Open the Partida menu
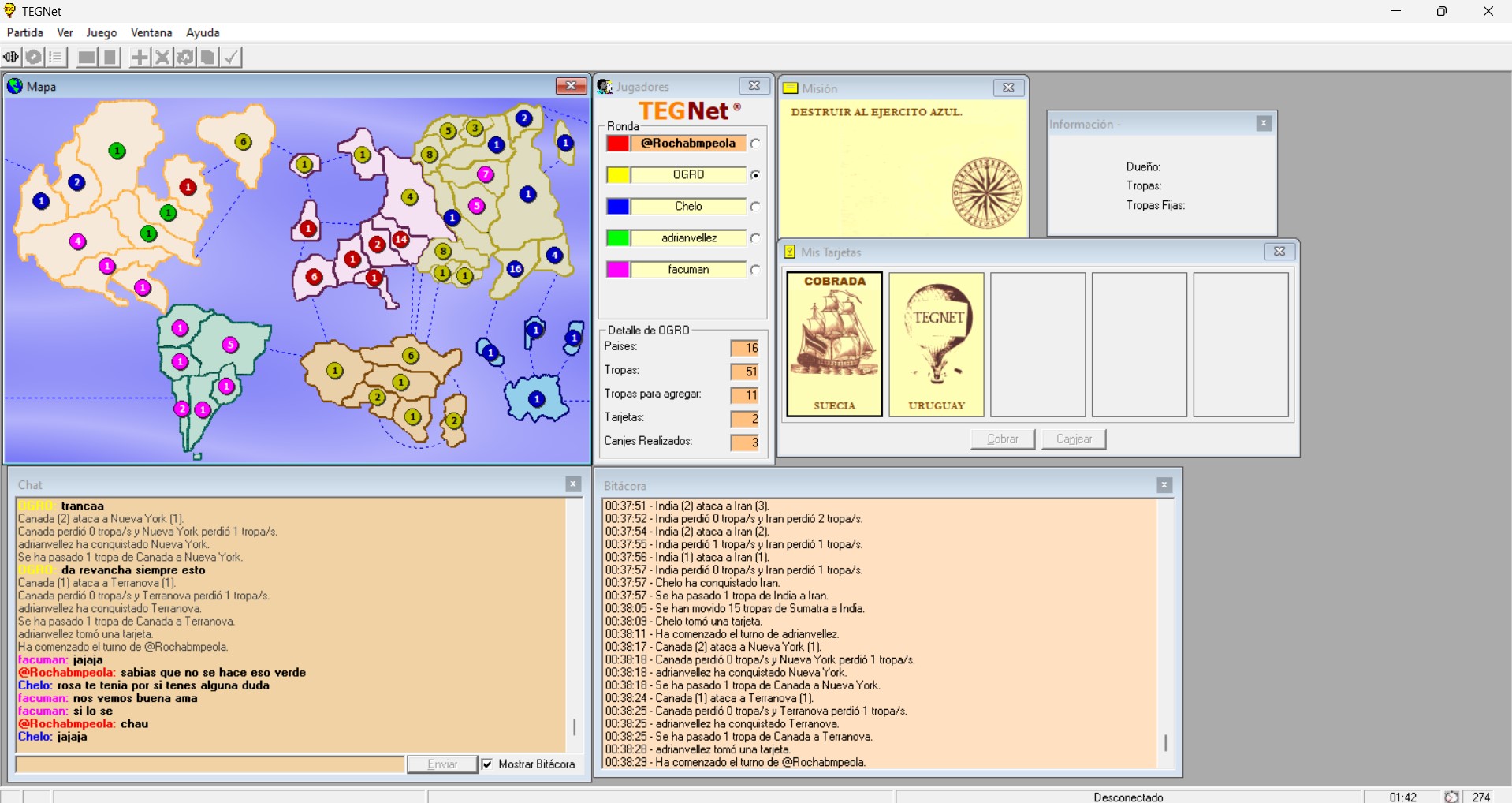Viewport: 1512px width, 803px height. coord(25,32)
